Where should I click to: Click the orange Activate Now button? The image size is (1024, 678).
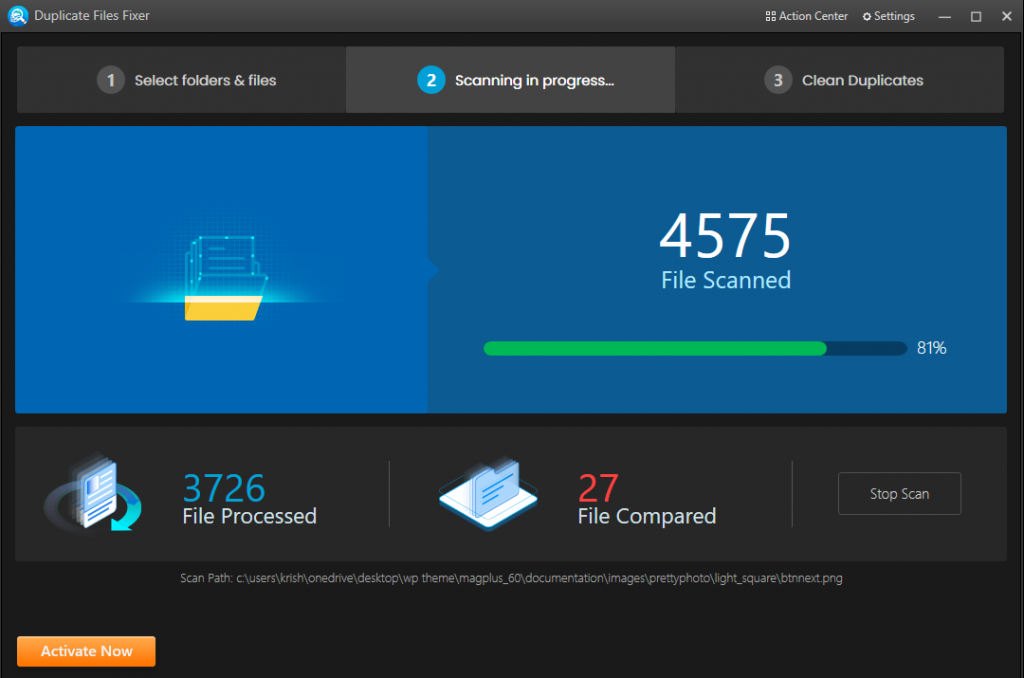tap(86, 651)
